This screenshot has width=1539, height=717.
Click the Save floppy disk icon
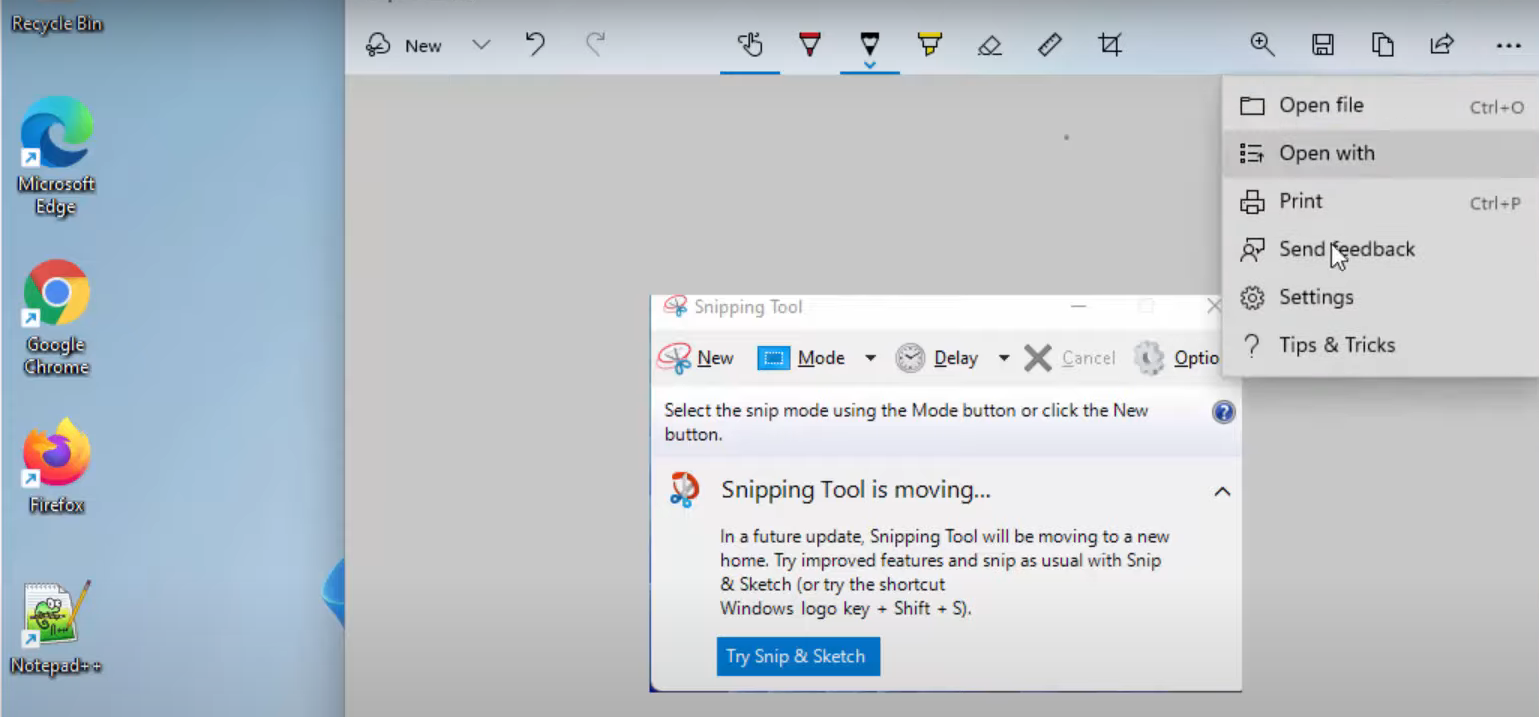[x=1322, y=45]
